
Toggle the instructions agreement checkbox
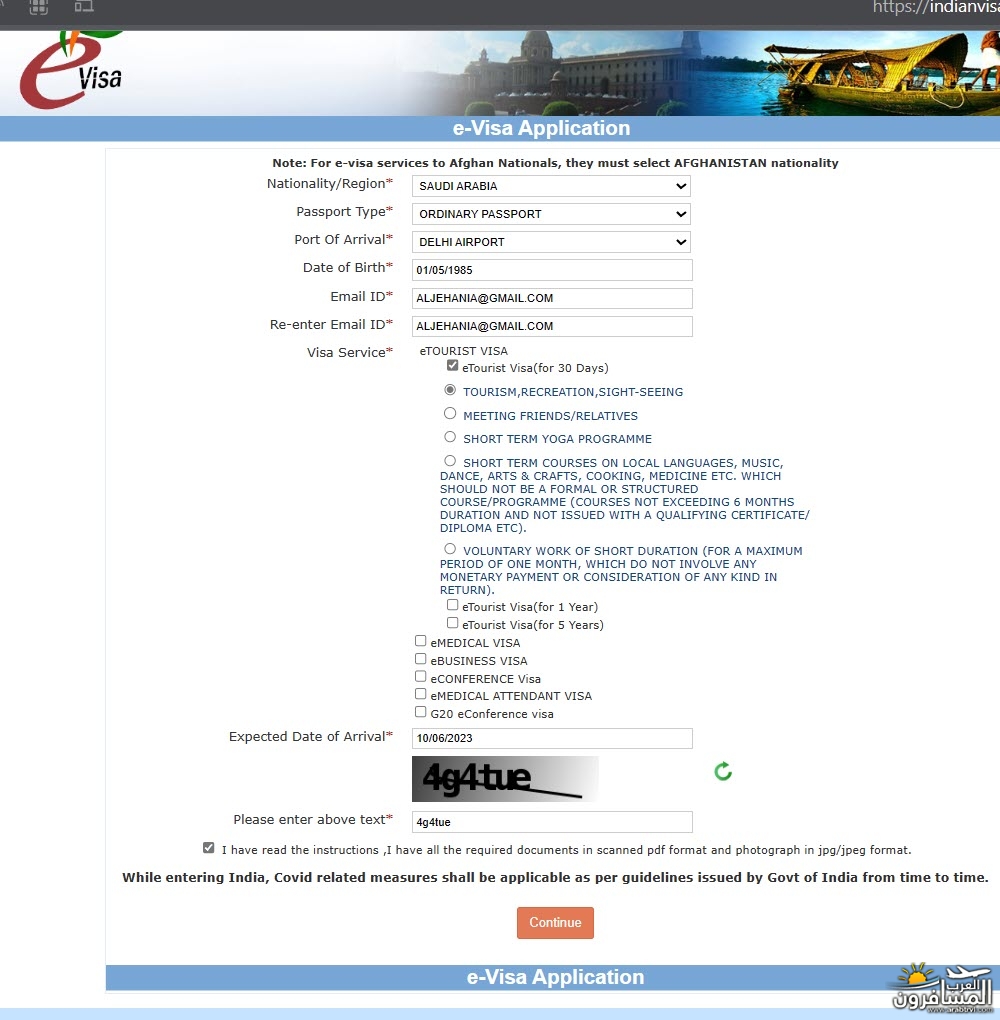coord(208,848)
